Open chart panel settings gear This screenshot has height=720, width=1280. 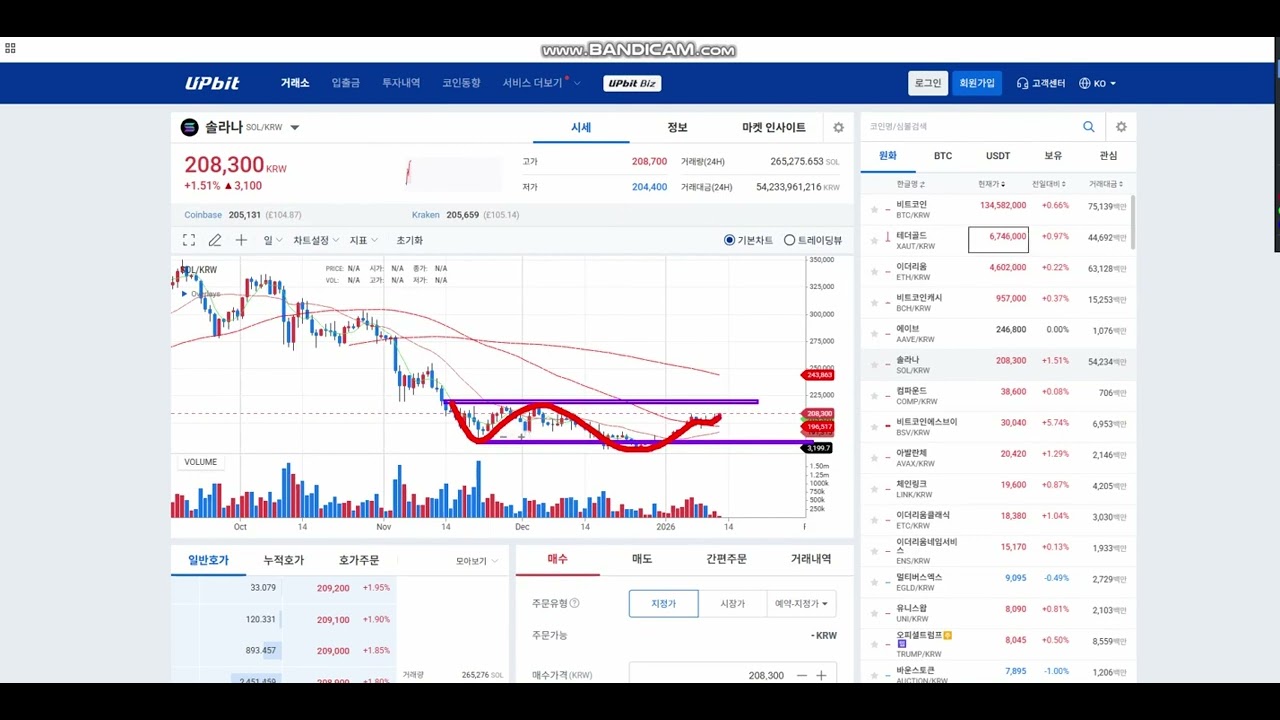[838, 127]
